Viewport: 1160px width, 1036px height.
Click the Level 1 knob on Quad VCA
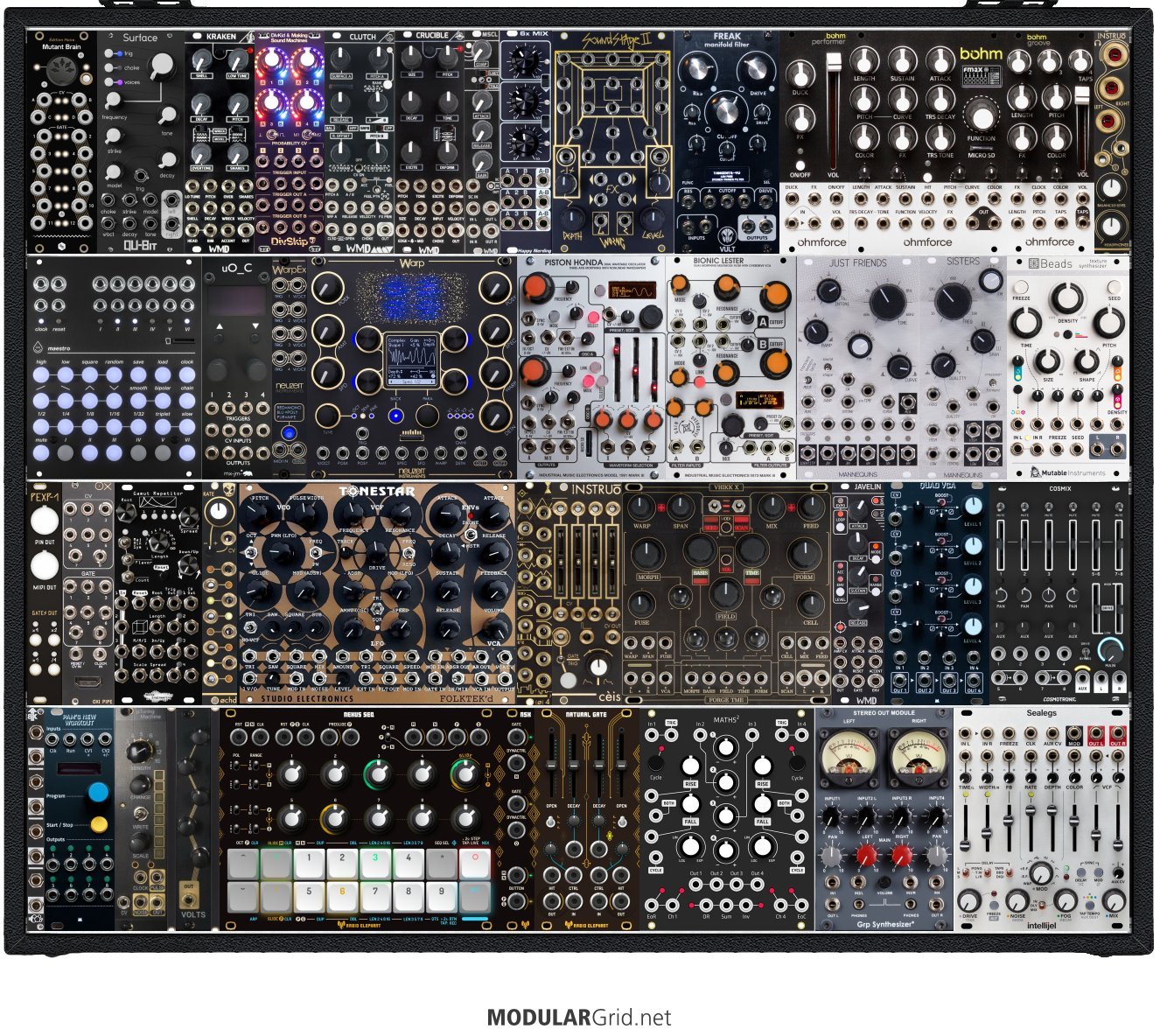point(973,507)
